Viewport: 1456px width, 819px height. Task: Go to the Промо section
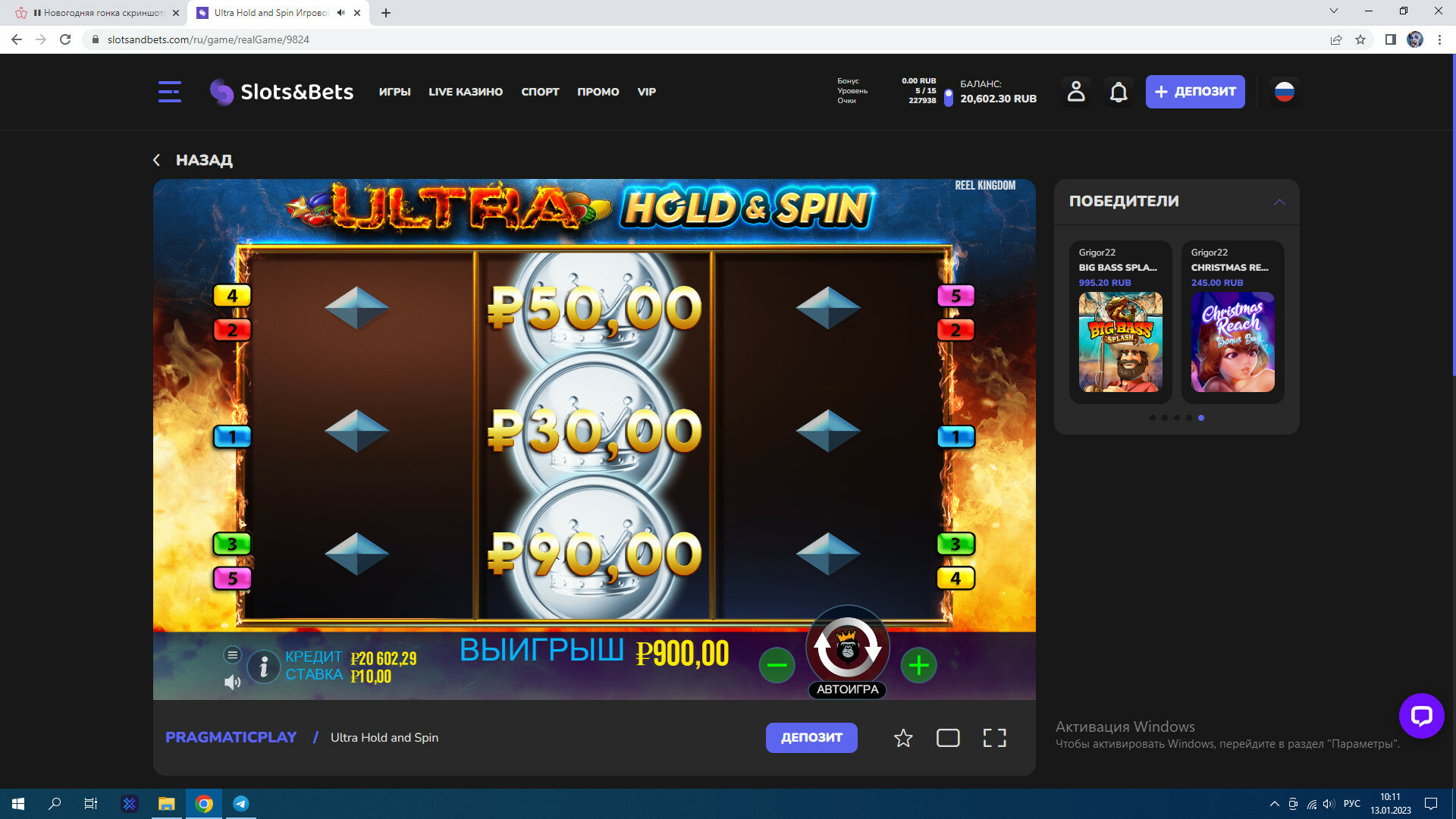598,92
